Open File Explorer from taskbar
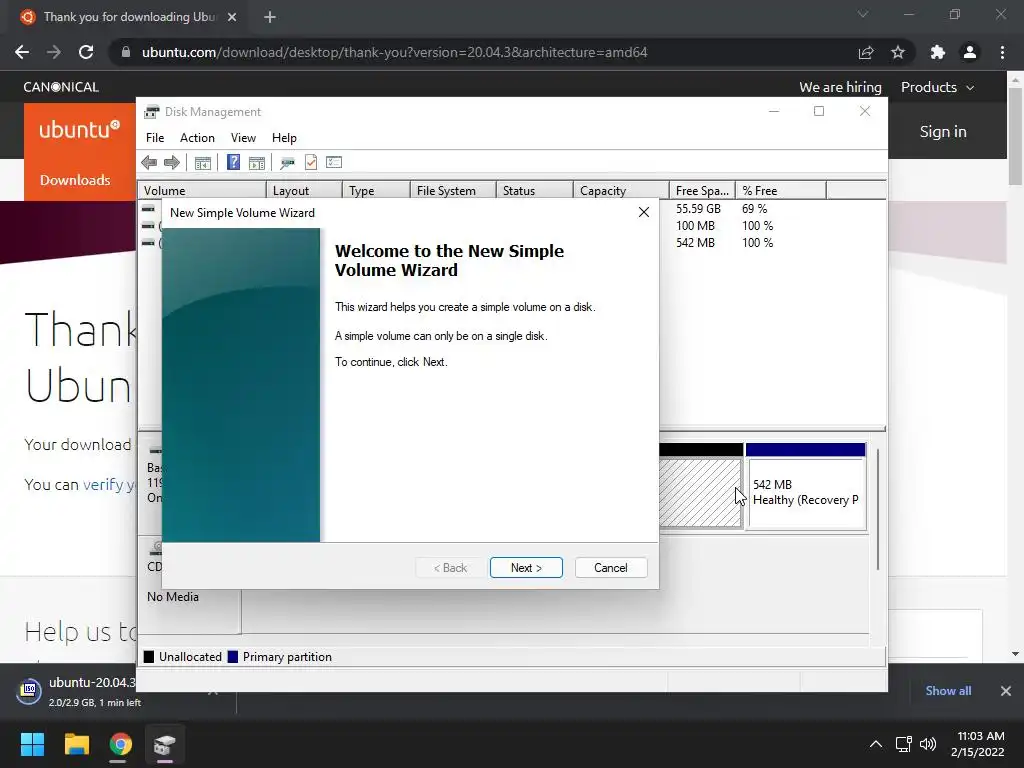This screenshot has width=1024, height=768. coord(76,744)
